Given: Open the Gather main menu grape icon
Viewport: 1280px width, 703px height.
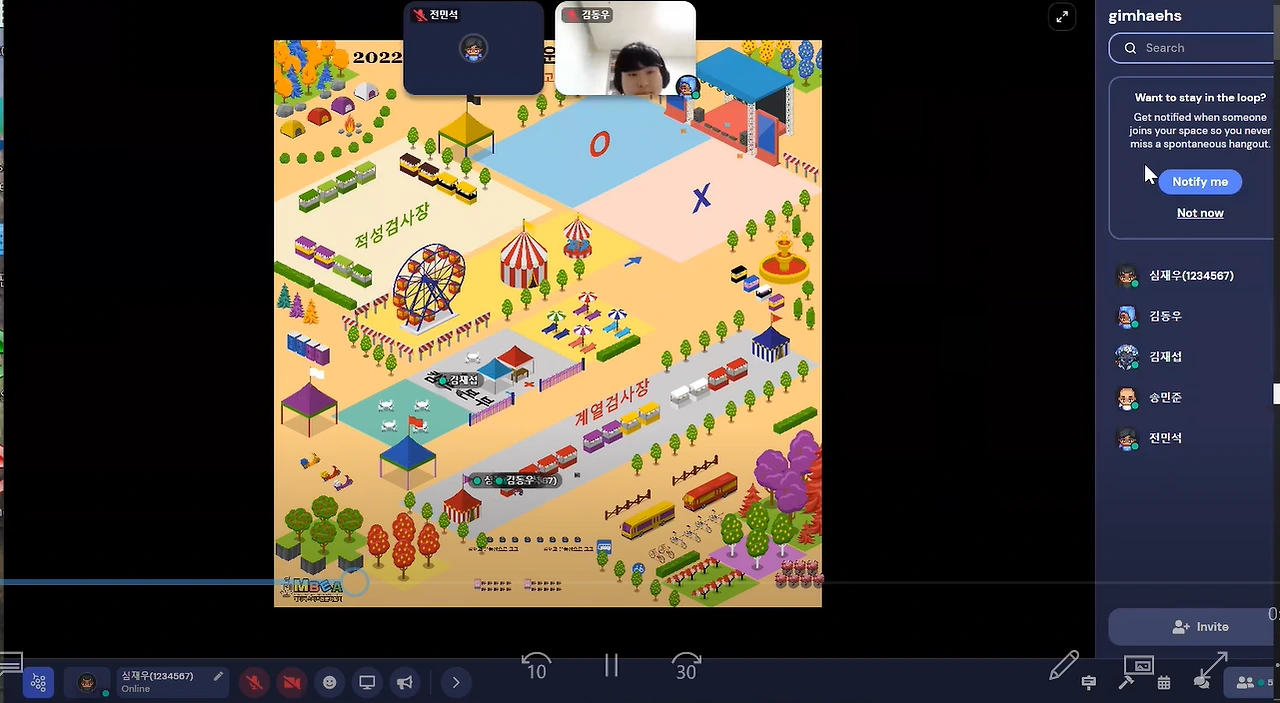Looking at the screenshot, I should pos(38,683).
